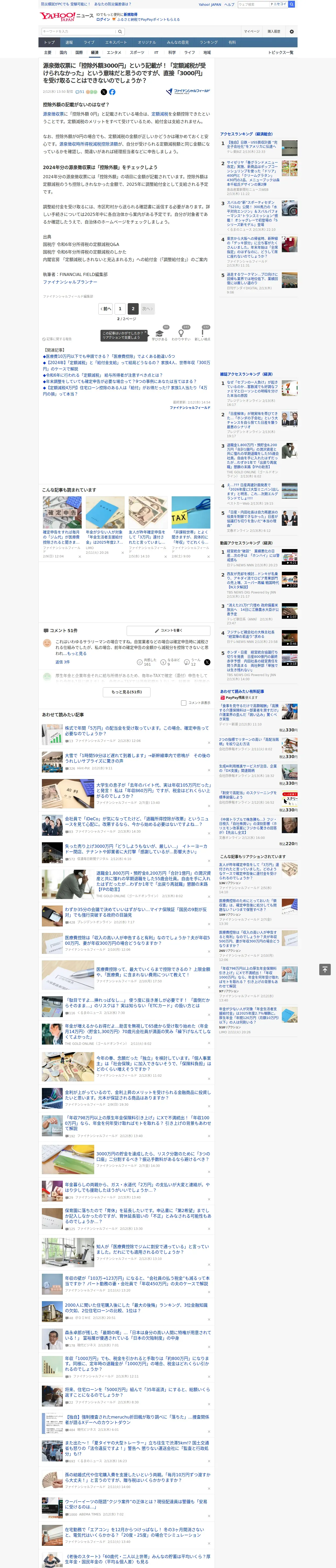Click 新規取得 link in header
The image size is (336, 1568).
point(131,14)
